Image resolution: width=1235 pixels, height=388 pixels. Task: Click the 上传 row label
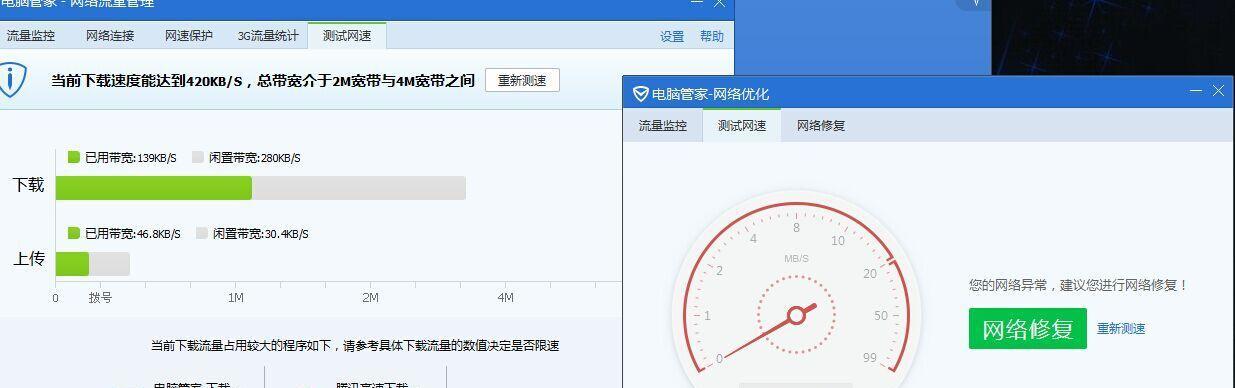click(x=28, y=259)
